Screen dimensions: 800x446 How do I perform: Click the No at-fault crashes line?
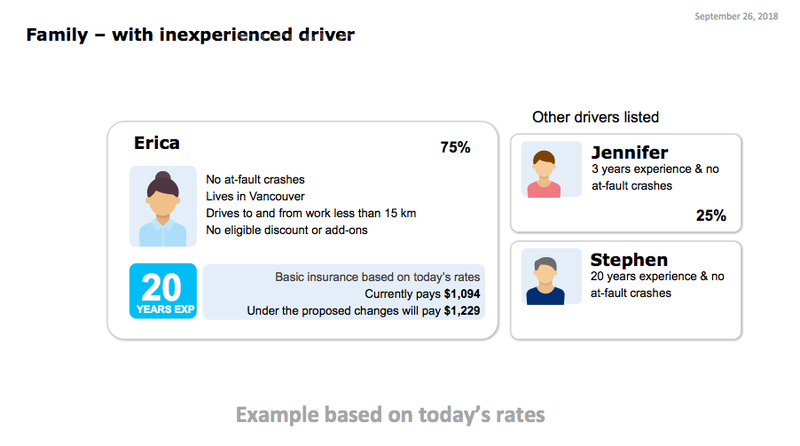pos(255,179)
